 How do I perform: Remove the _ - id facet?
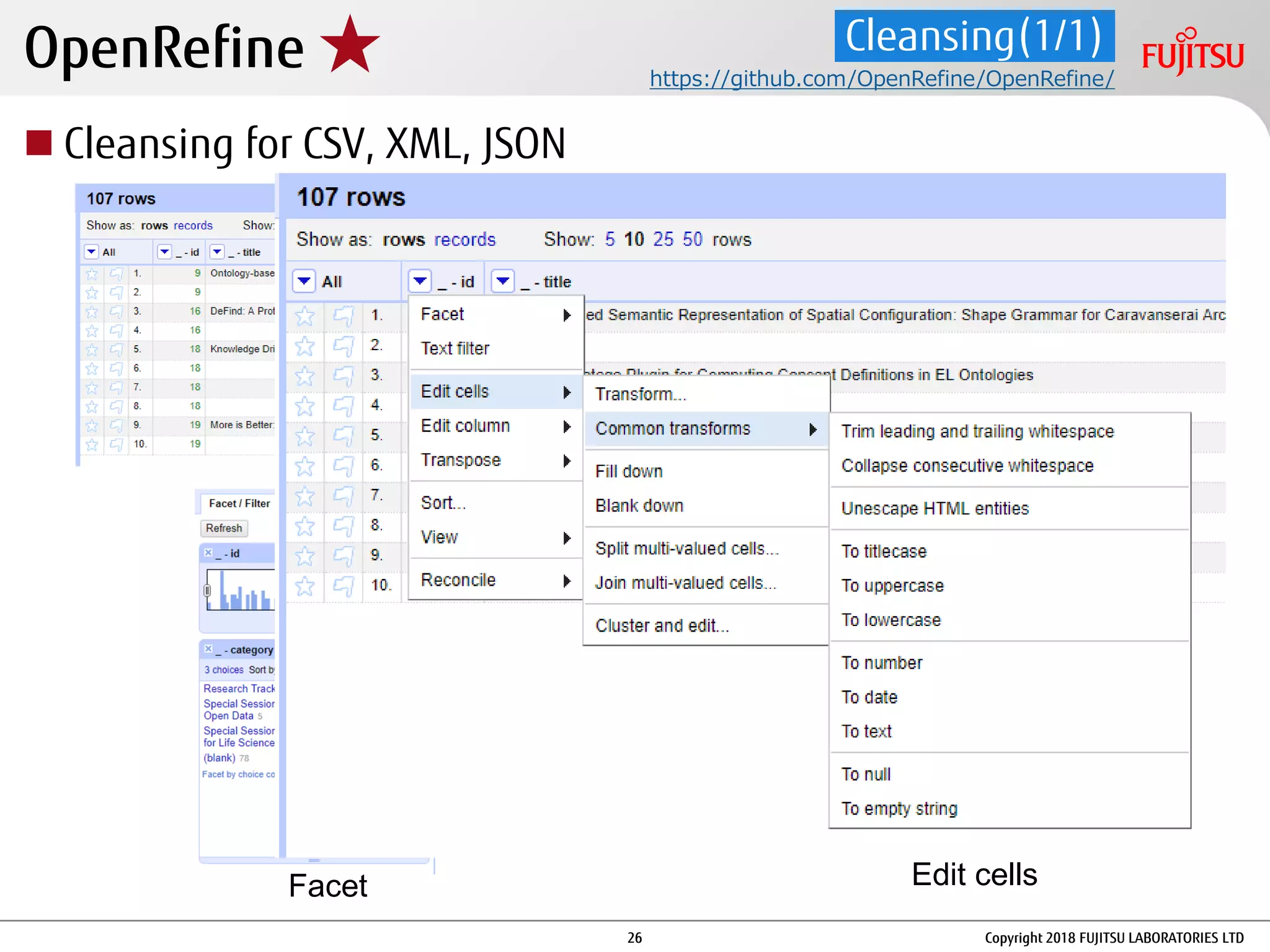(x=208, y=553)
